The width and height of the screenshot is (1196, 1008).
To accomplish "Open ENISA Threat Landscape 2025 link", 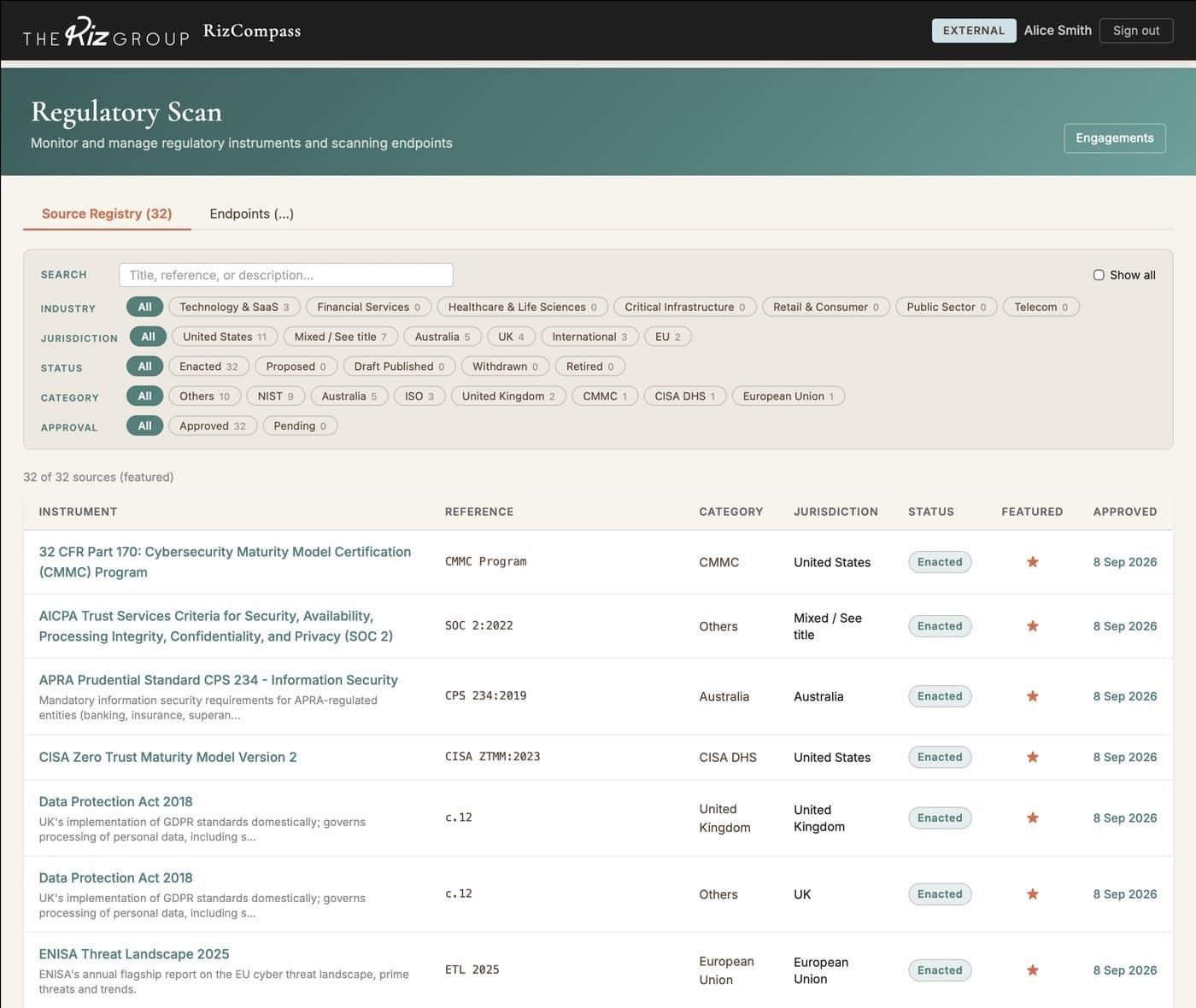I will (x=134, y=954).
